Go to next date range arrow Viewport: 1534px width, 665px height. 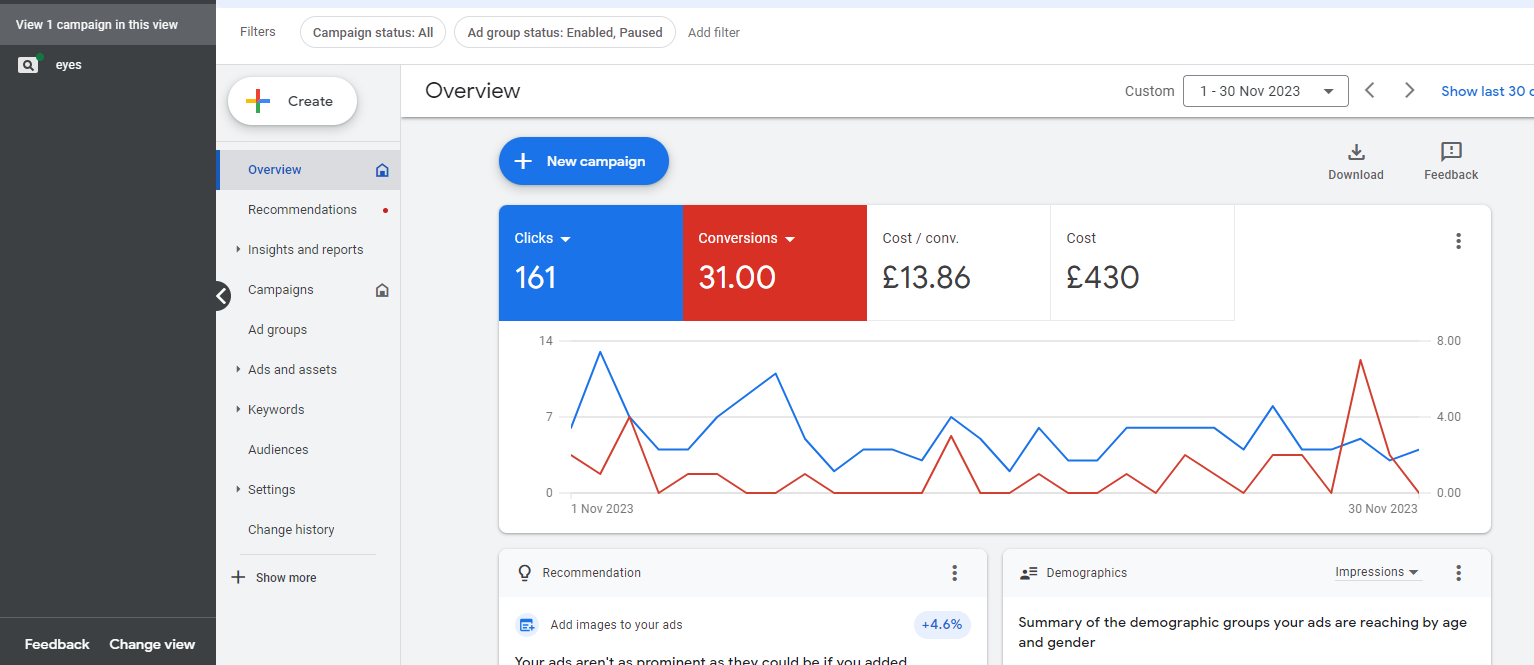click(x=1409, y=91)
